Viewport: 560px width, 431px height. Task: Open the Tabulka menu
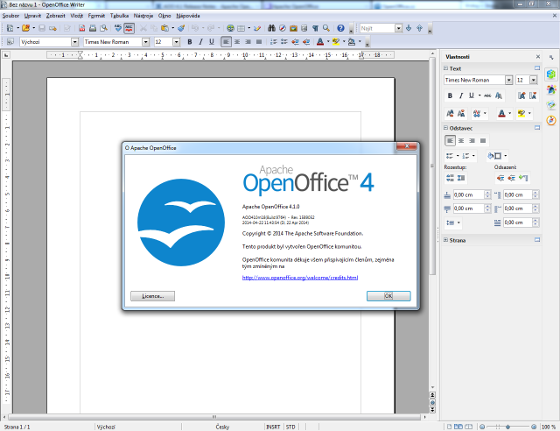click(x=119, y=16)
